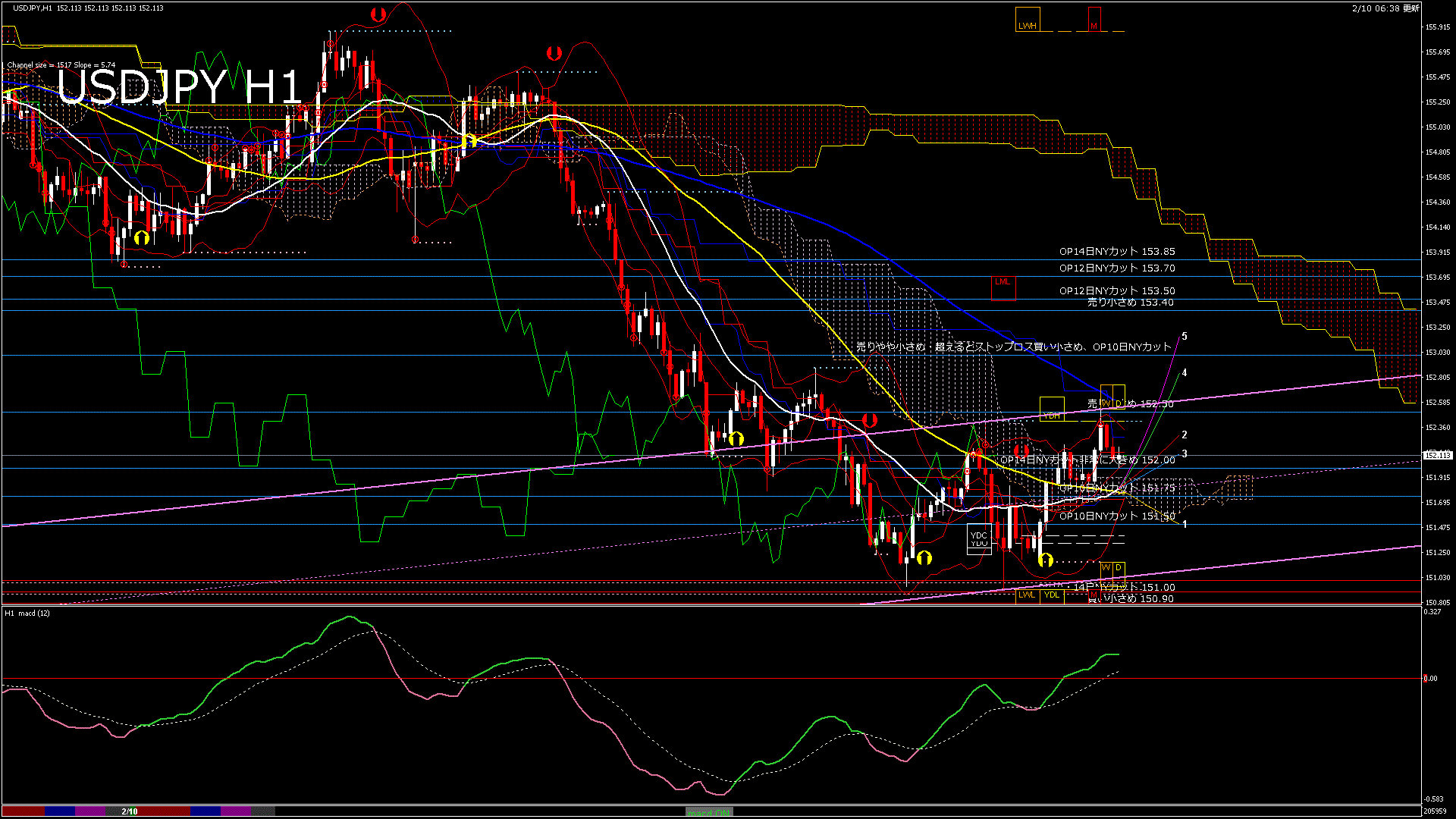The image size is (1456, 819).
Task: Click the 売り小さめ 153.40 label
Action: point(1130,303)
